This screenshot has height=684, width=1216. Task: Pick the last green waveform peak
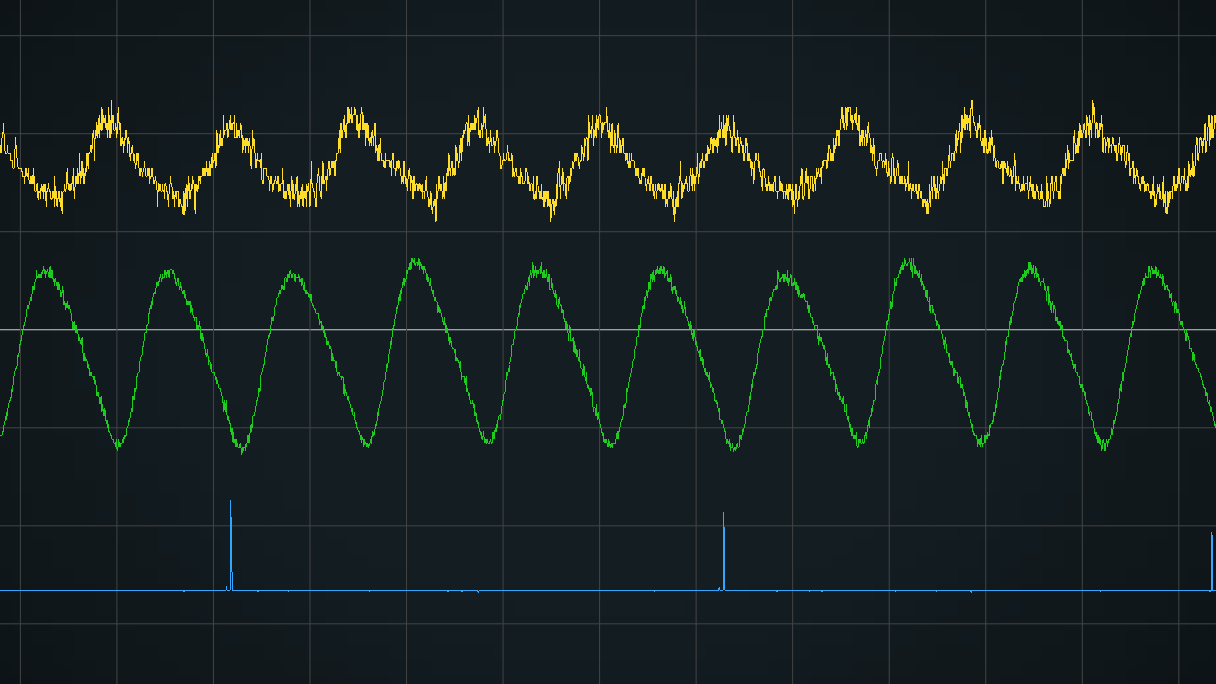click(x=1154, y=270)
